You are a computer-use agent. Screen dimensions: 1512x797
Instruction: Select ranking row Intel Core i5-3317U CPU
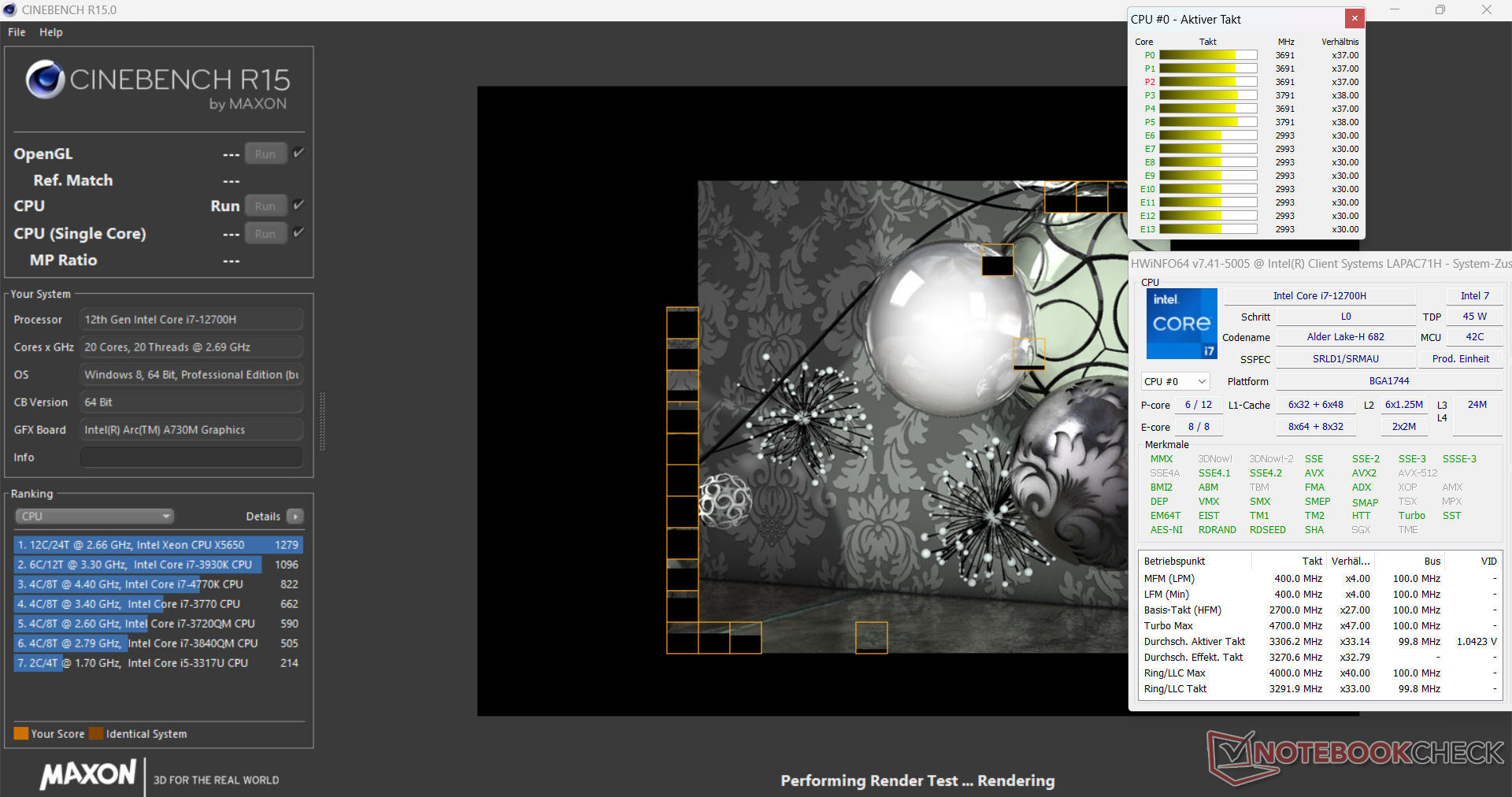(158, 662)
